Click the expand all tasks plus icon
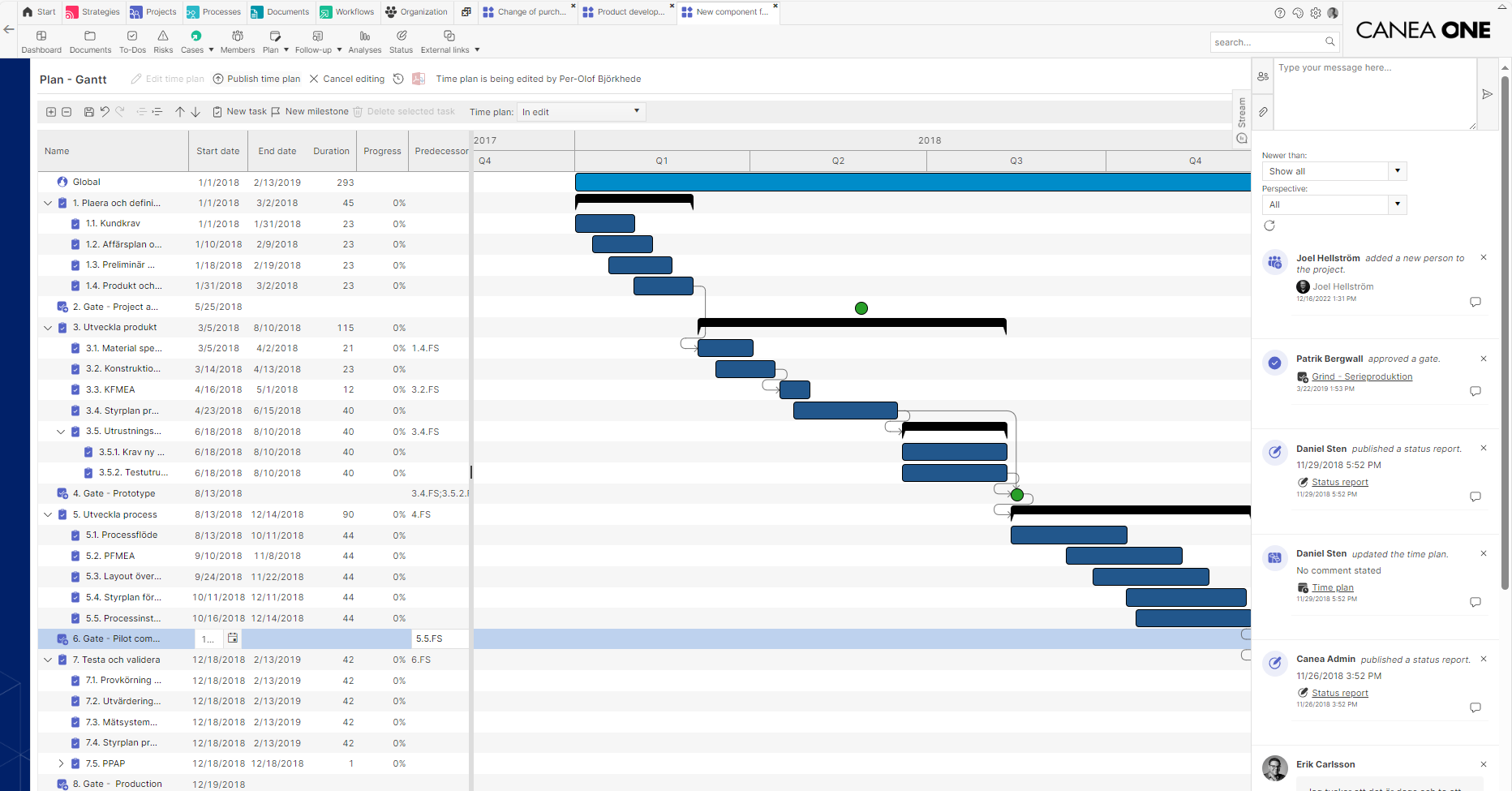Viewport: 1512px width, 791px height. coord(51,112)
